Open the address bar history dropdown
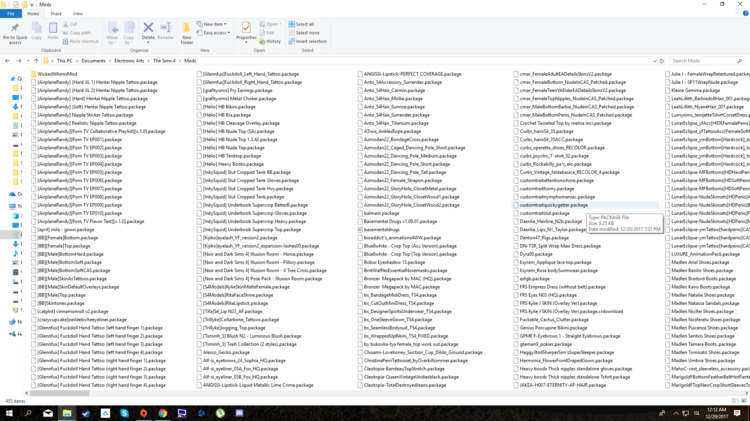This screenshot has height=421, width=750. click(x=654, y=61)
